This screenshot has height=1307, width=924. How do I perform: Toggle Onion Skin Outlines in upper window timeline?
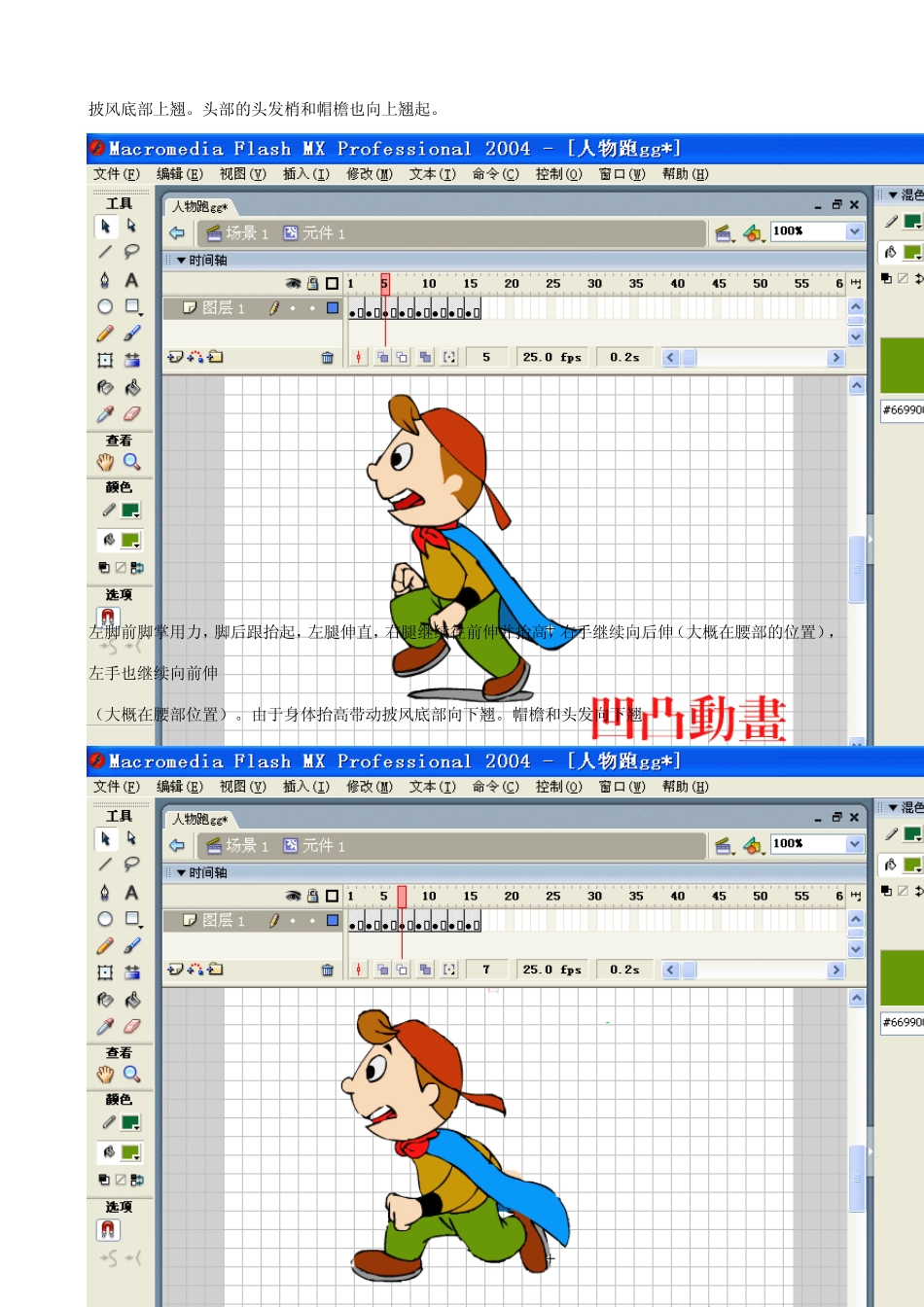[402, 357]
